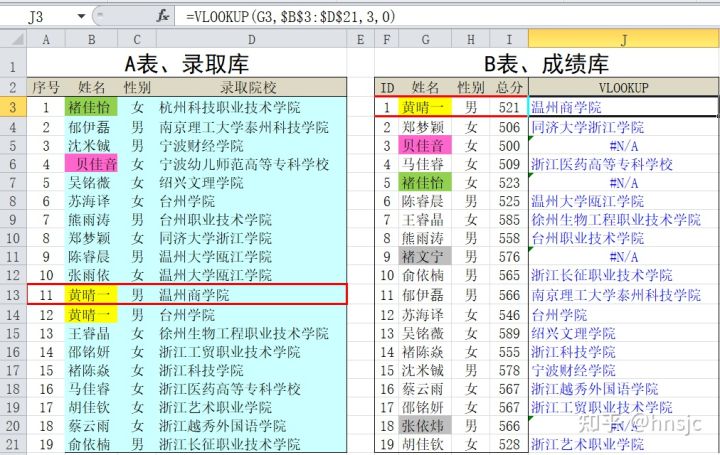The height and width of the screenshot is (455, 720).
Task: Click cell "杭州科技职业技术学院"
Action: coord(252,107)
